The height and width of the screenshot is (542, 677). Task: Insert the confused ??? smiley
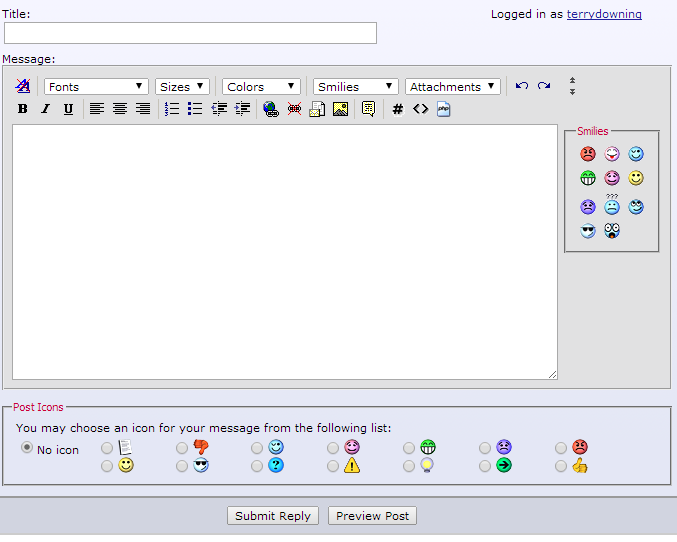(x=612, y=205)
